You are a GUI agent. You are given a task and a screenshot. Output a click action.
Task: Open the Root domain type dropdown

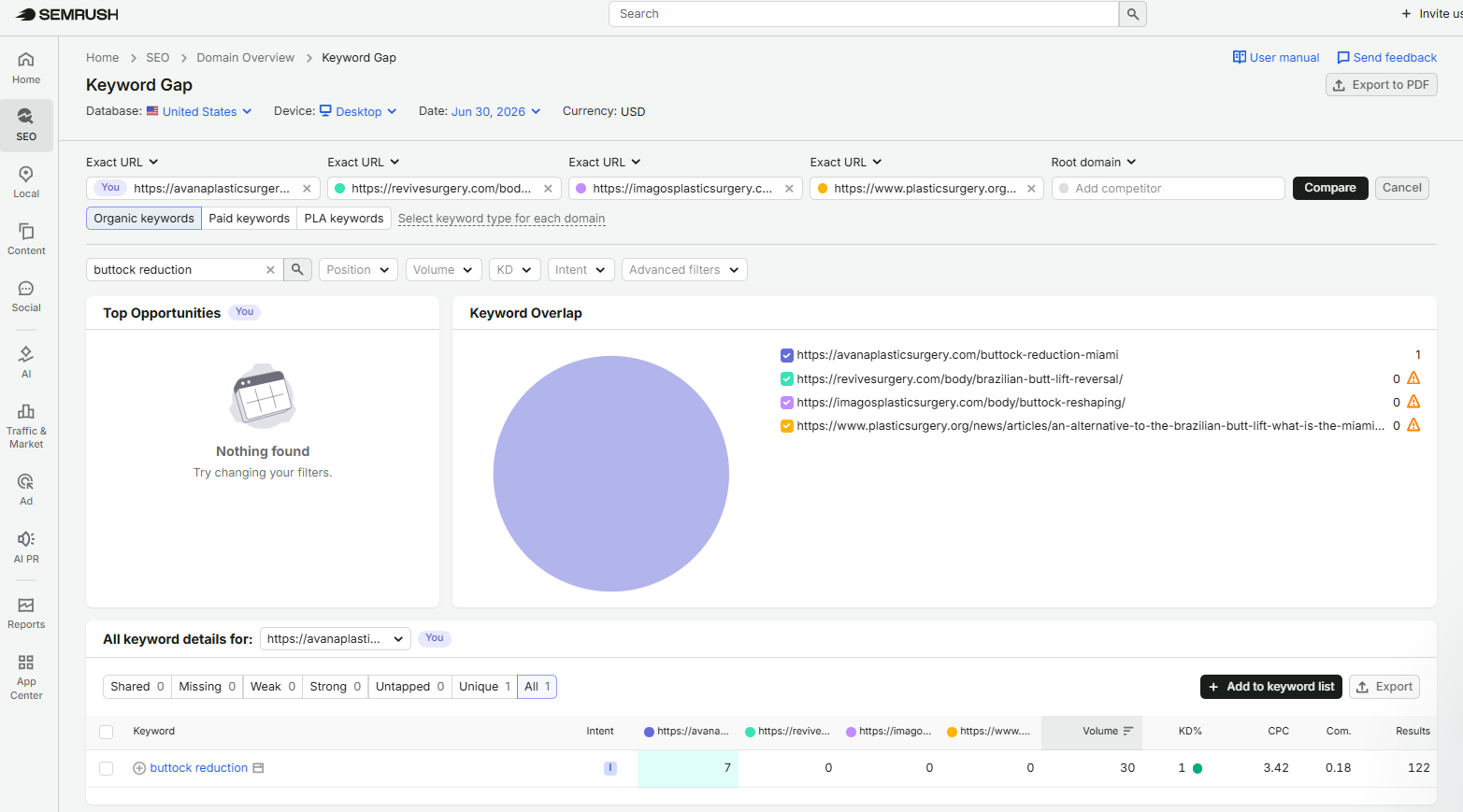coord(1094,162)
